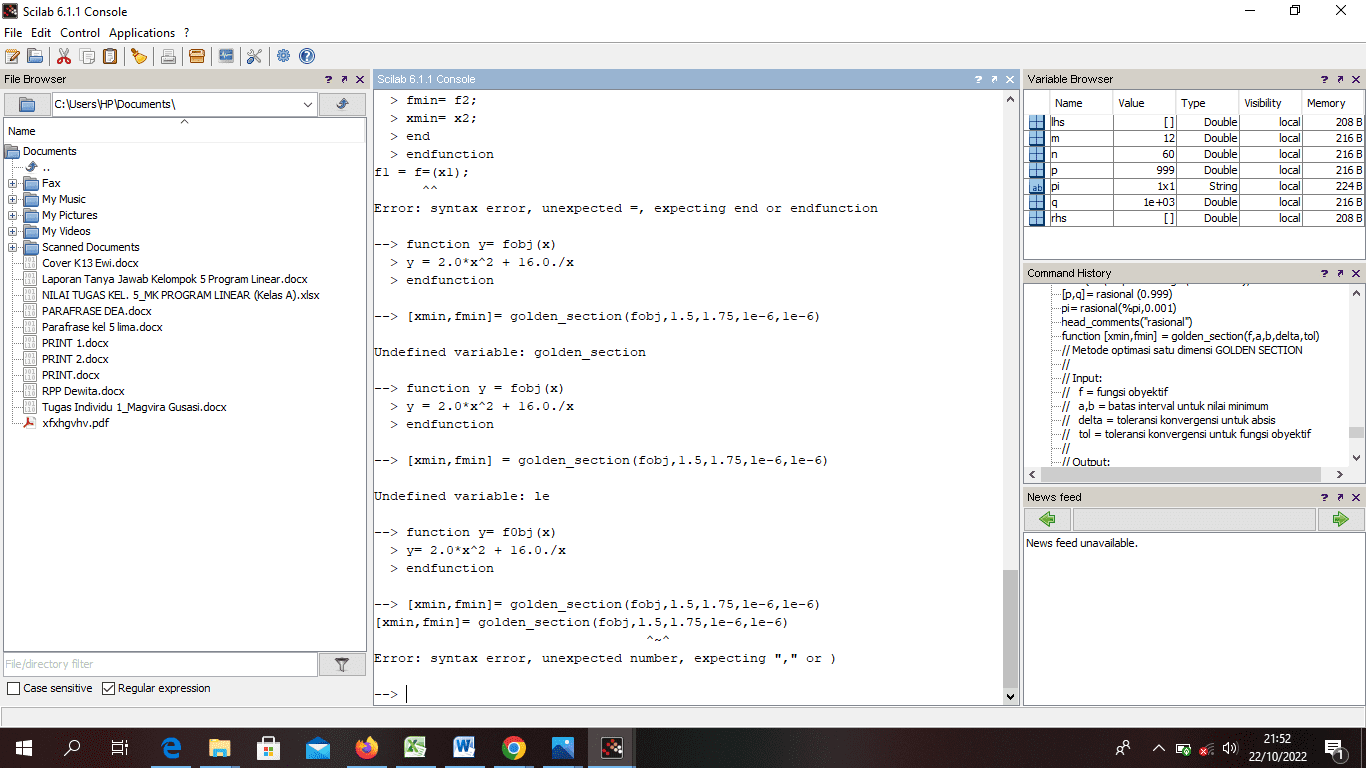The image size is (1366, 768).
Task: Click console command prompt line
Action: coord(688,694)
